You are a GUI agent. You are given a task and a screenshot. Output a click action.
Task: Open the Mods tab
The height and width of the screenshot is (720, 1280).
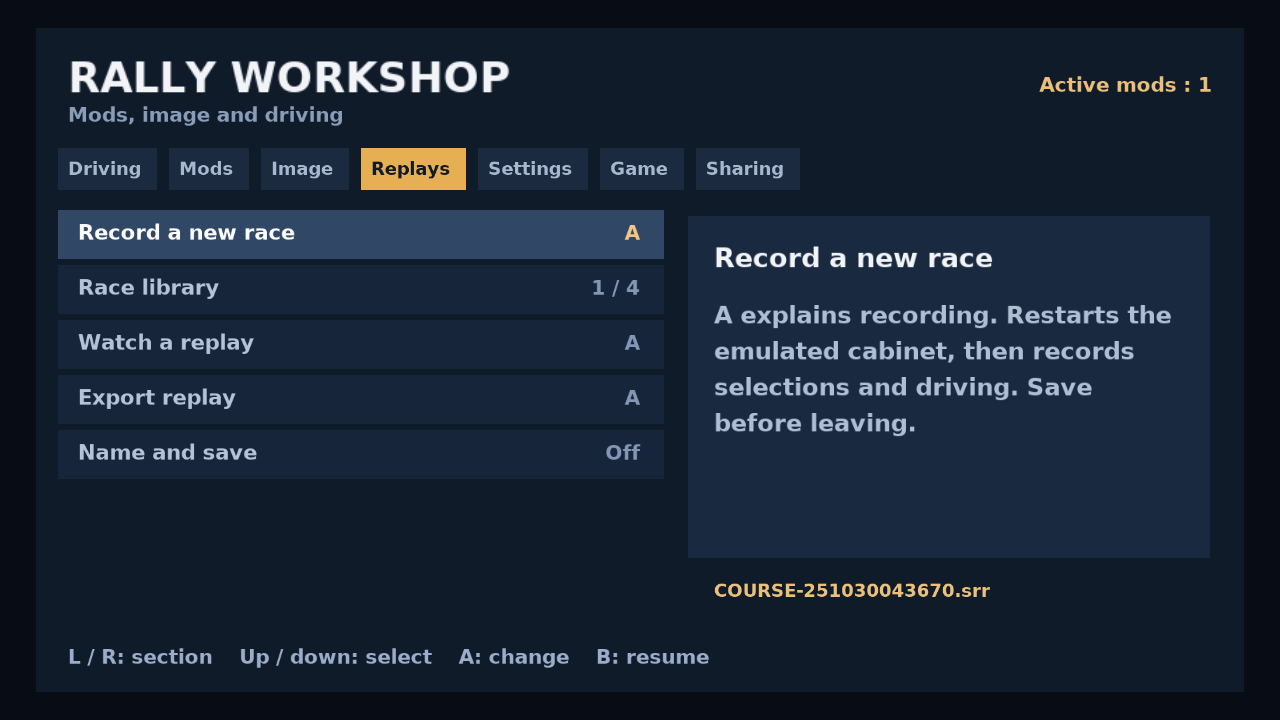(x=209, y=169)
